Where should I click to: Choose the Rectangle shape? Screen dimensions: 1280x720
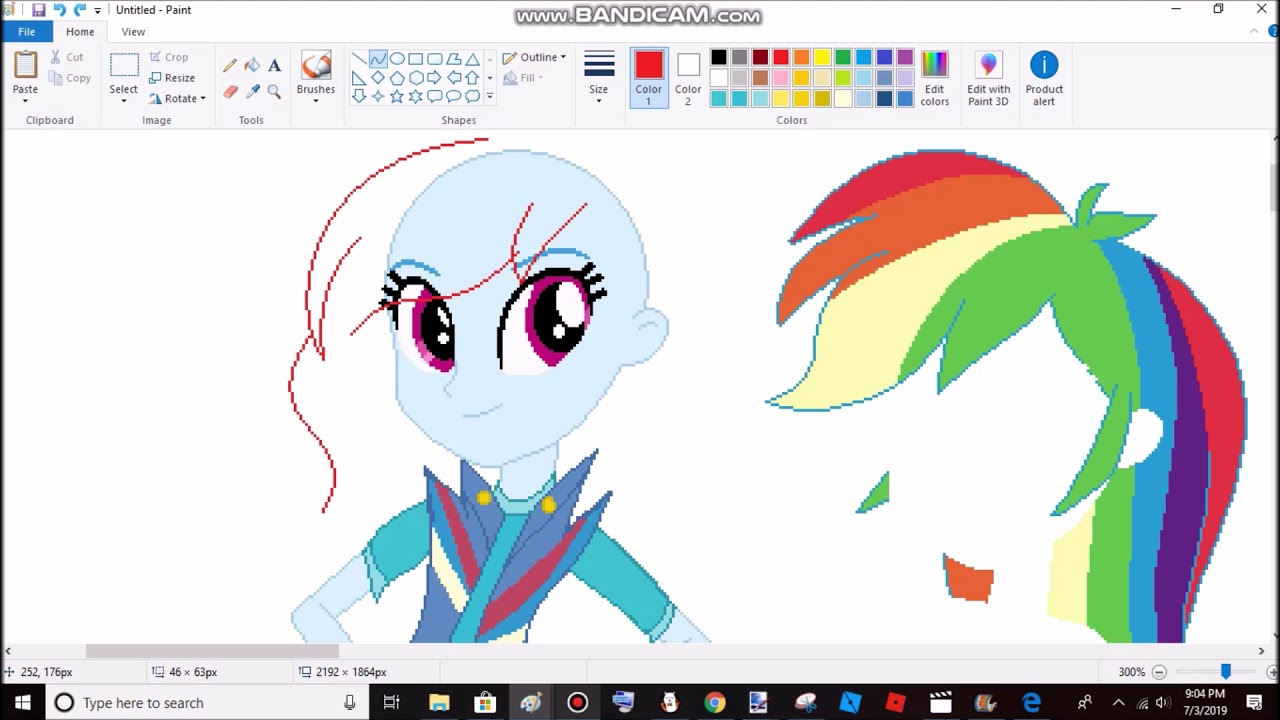[416, 59]
